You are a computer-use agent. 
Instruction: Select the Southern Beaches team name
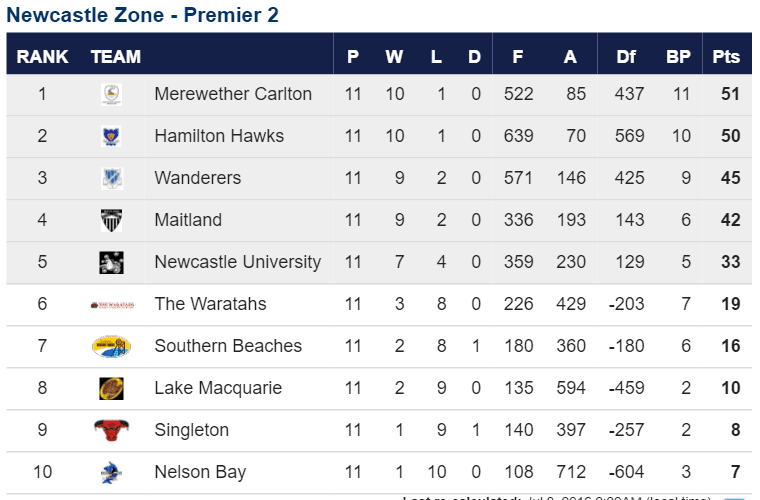[x=228, y=346]
